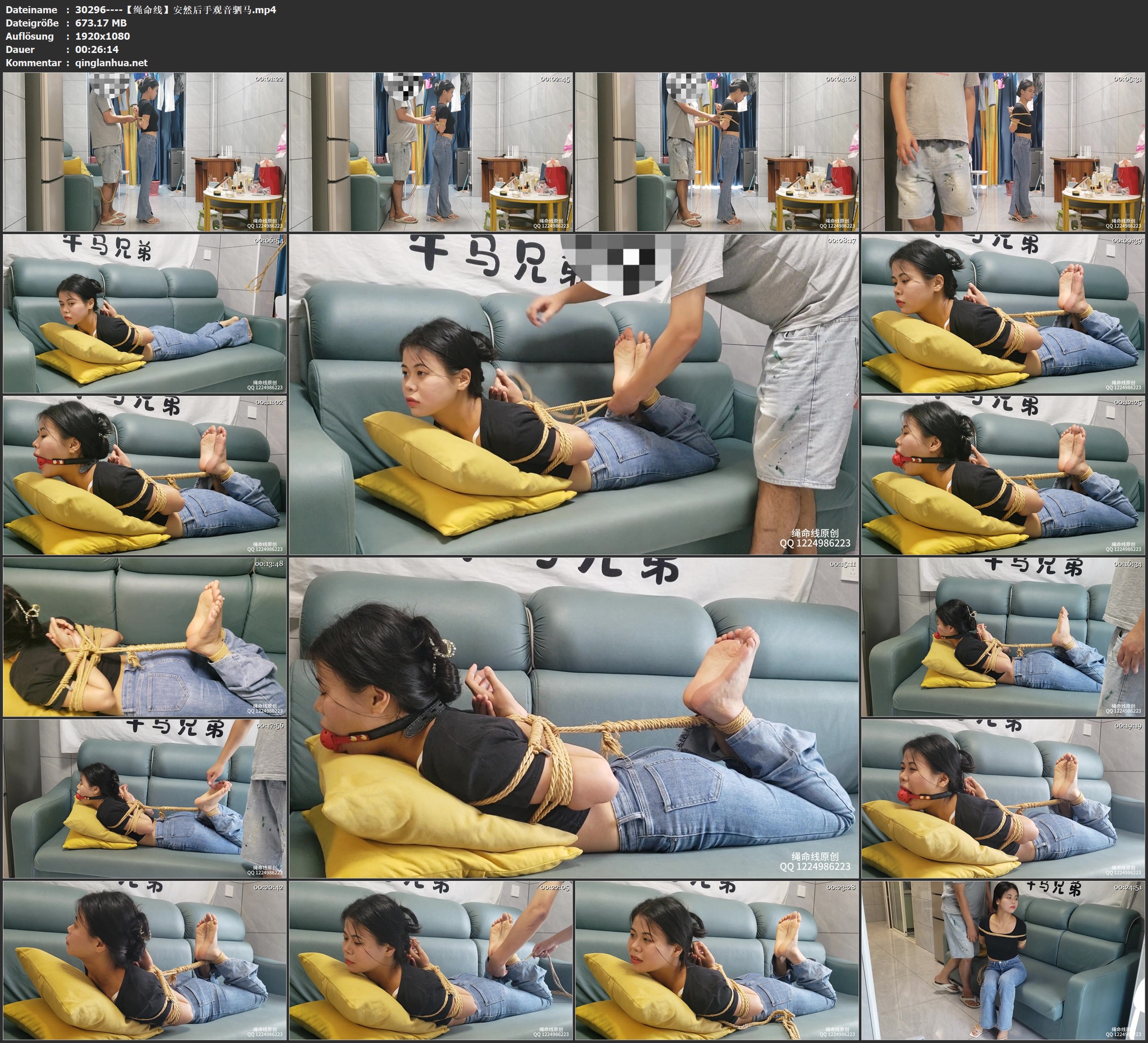1148x1043 pixels.
Task: Click the 00:22:05 thumbnail
Action: click(431, 960)
